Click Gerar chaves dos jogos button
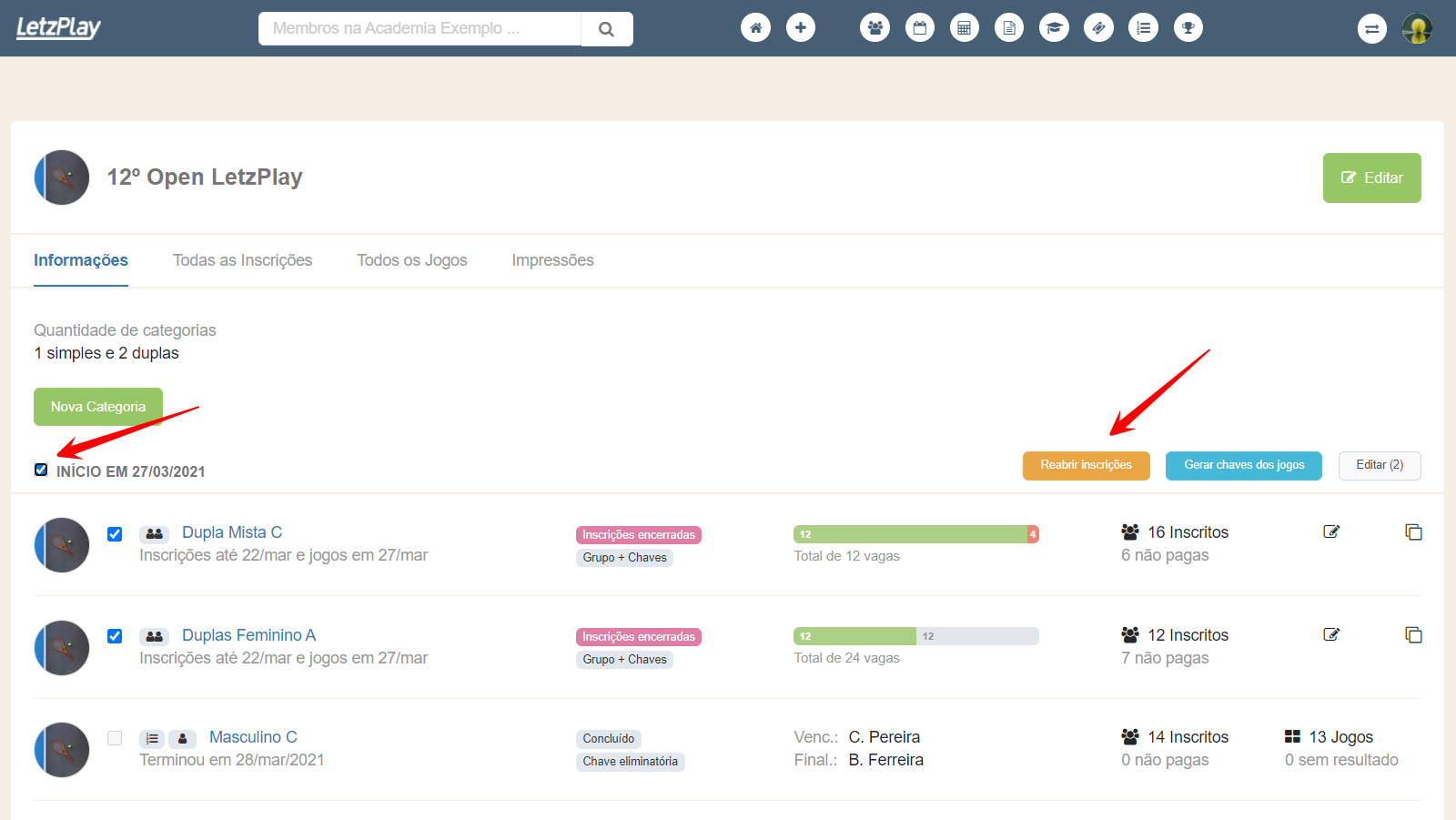 click(x=1243, y=465)
